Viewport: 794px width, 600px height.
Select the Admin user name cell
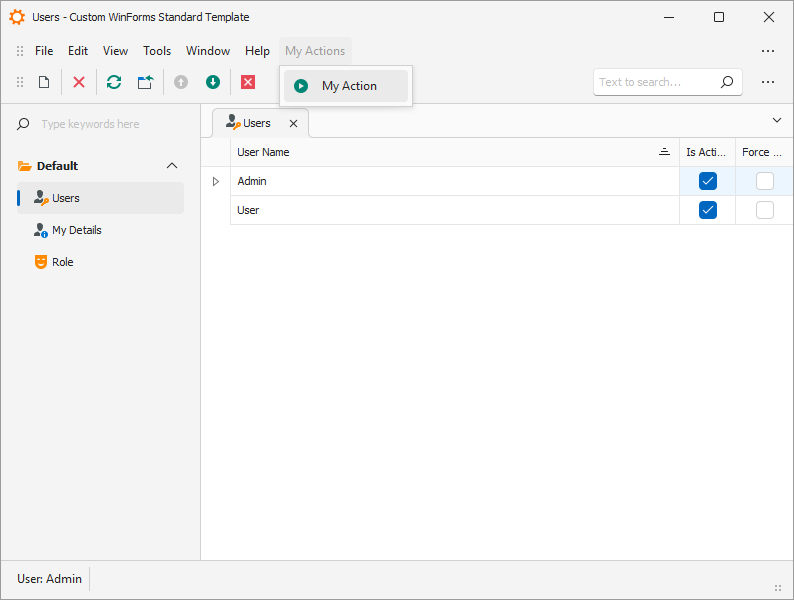click(x=455, y=181)
